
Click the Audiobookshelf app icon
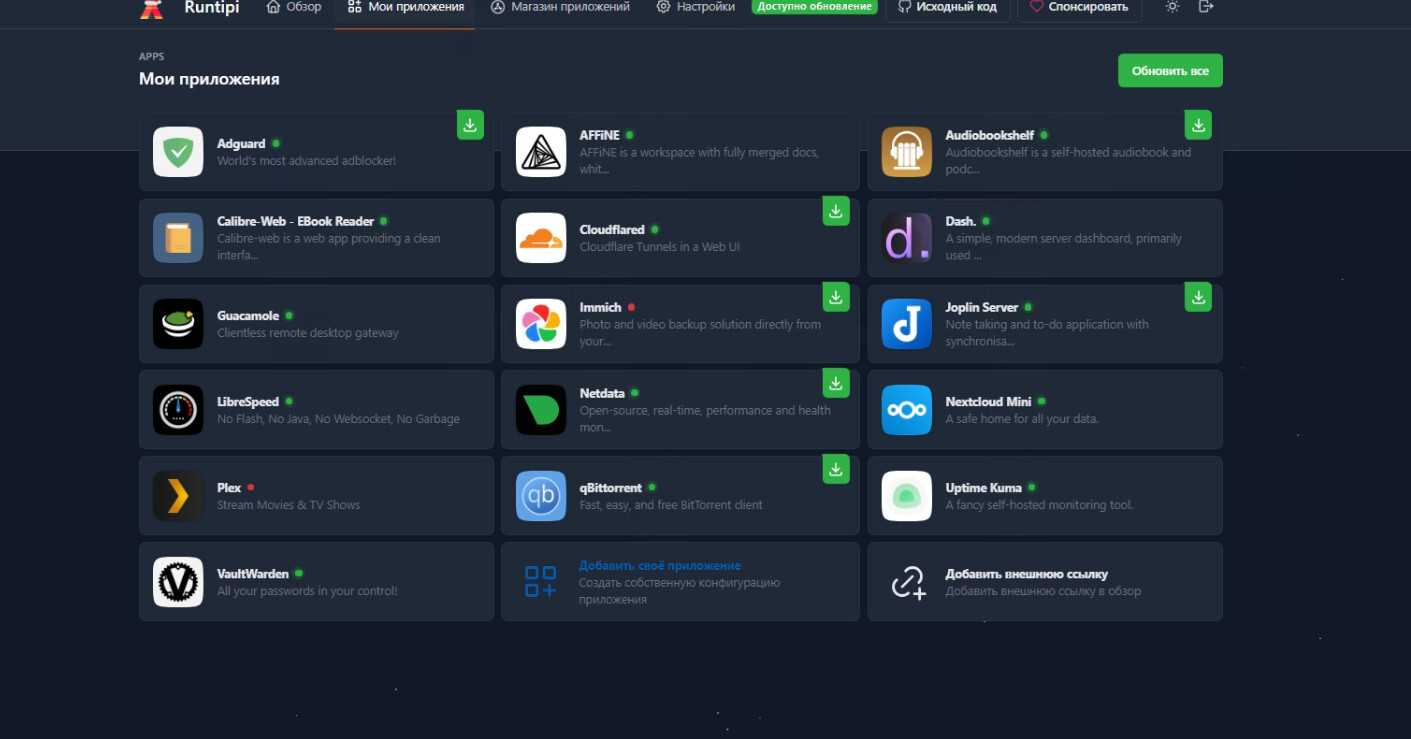pos(906,152)
